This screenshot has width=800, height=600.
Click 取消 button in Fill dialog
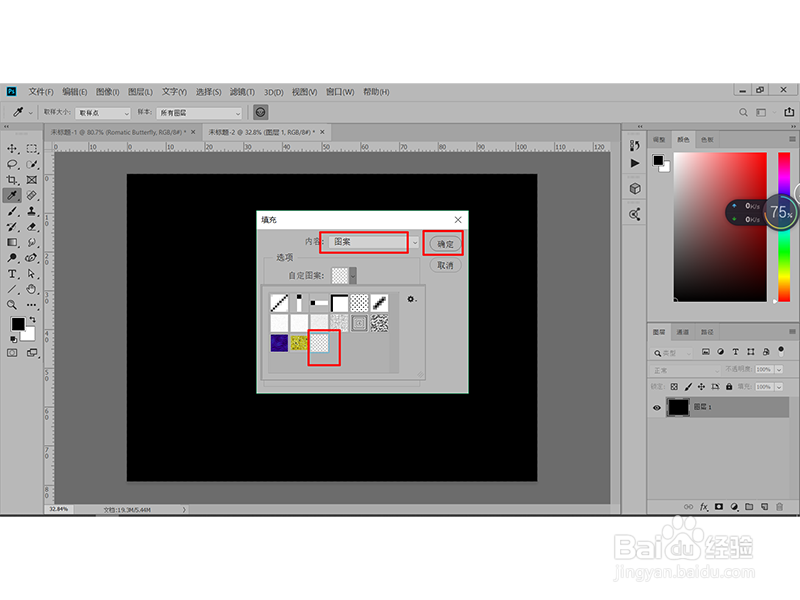pos(445,265)
